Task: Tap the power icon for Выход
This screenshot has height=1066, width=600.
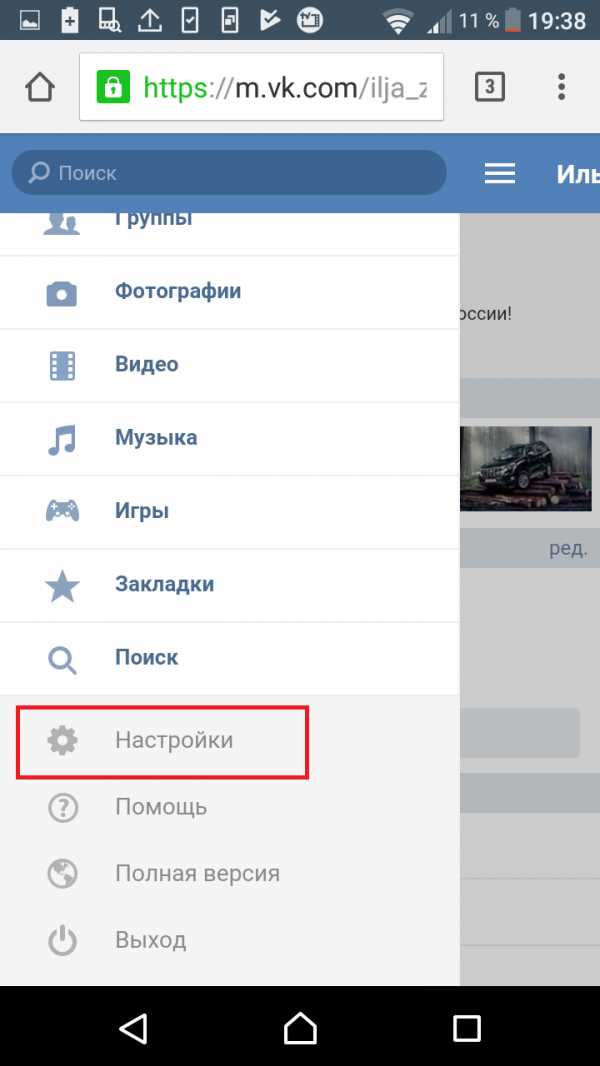Action: click(63, 941)
